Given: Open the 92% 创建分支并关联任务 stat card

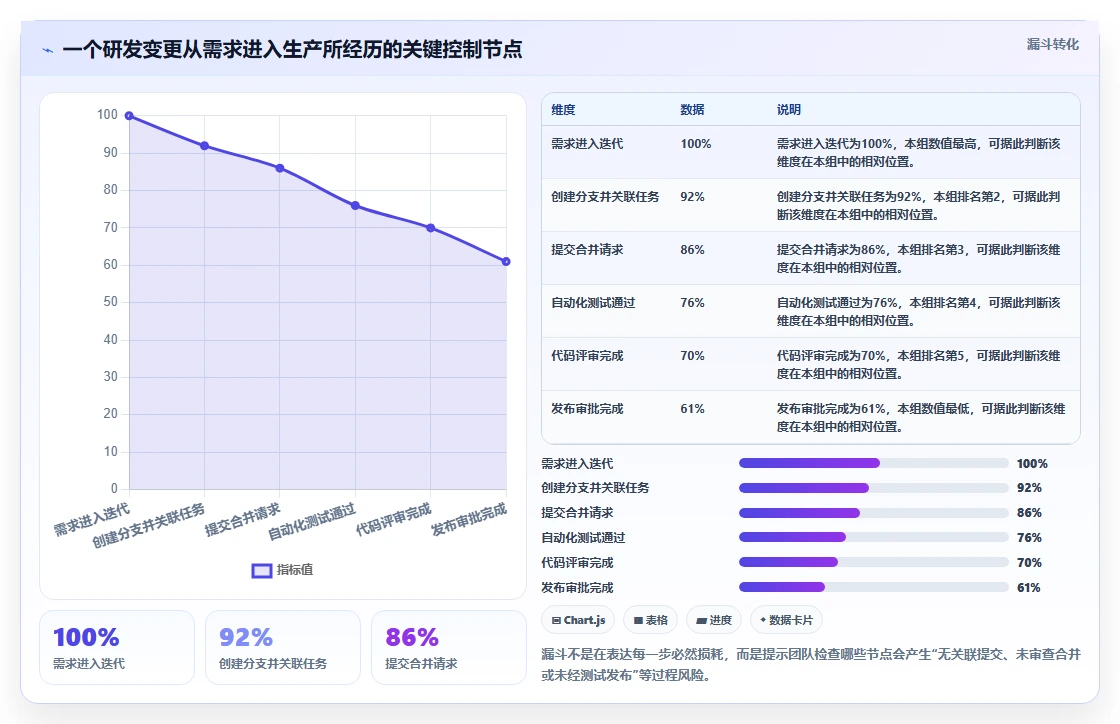Looking at the screenshot, I should pyautogui.click(x=283, y=648).
